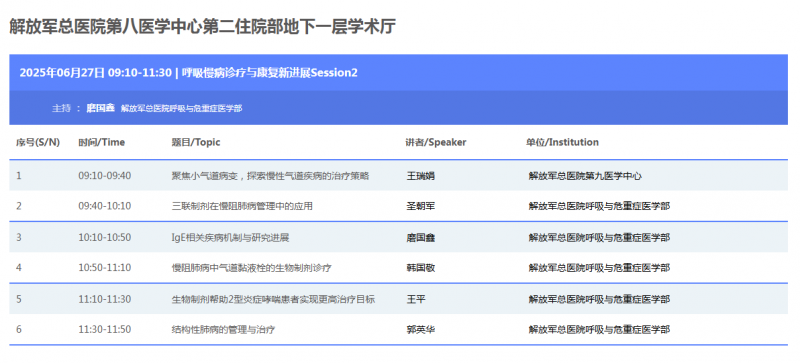
Task: Click serial number 2 in the 09:40-10:10 row
Action: (x=19, y=206)
